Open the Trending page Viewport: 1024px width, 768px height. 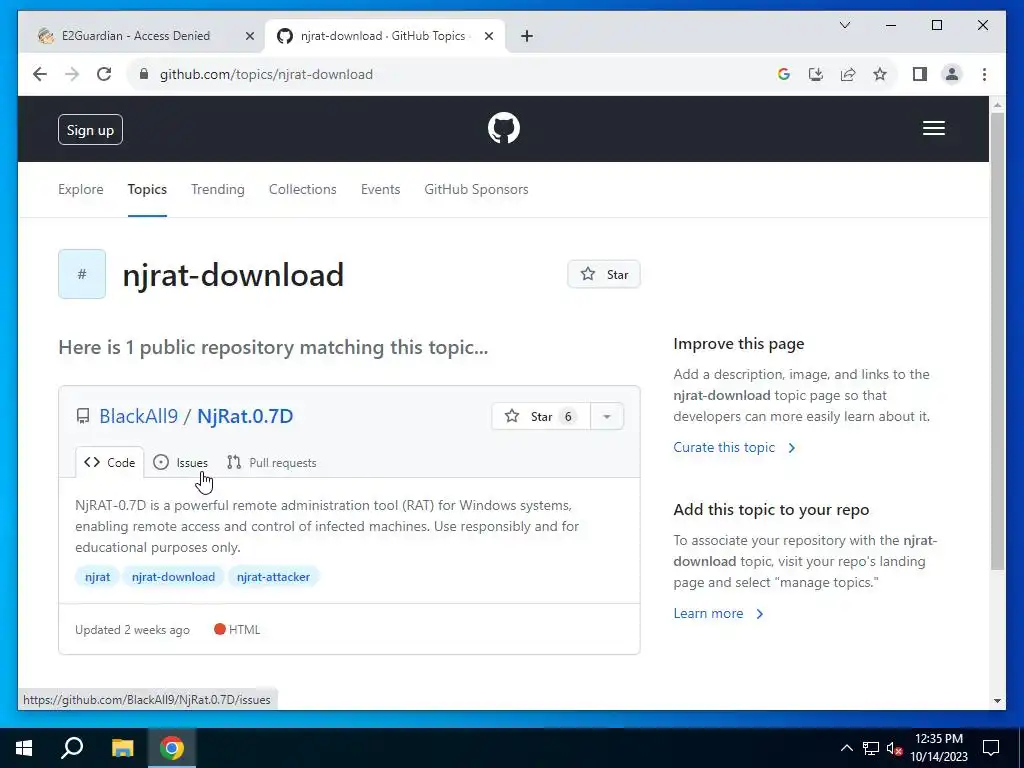click(217, 189)
